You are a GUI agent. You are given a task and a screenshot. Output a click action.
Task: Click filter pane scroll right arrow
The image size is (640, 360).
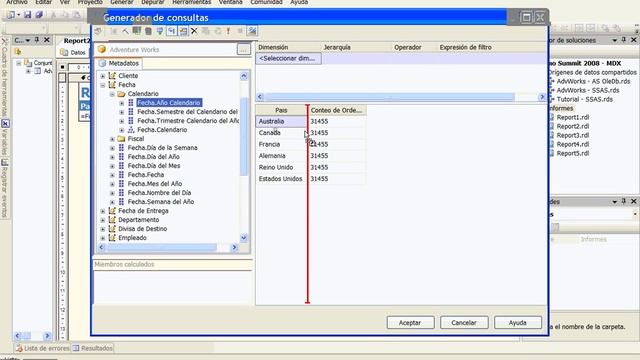pyautogui.click(x=542, y=97)
